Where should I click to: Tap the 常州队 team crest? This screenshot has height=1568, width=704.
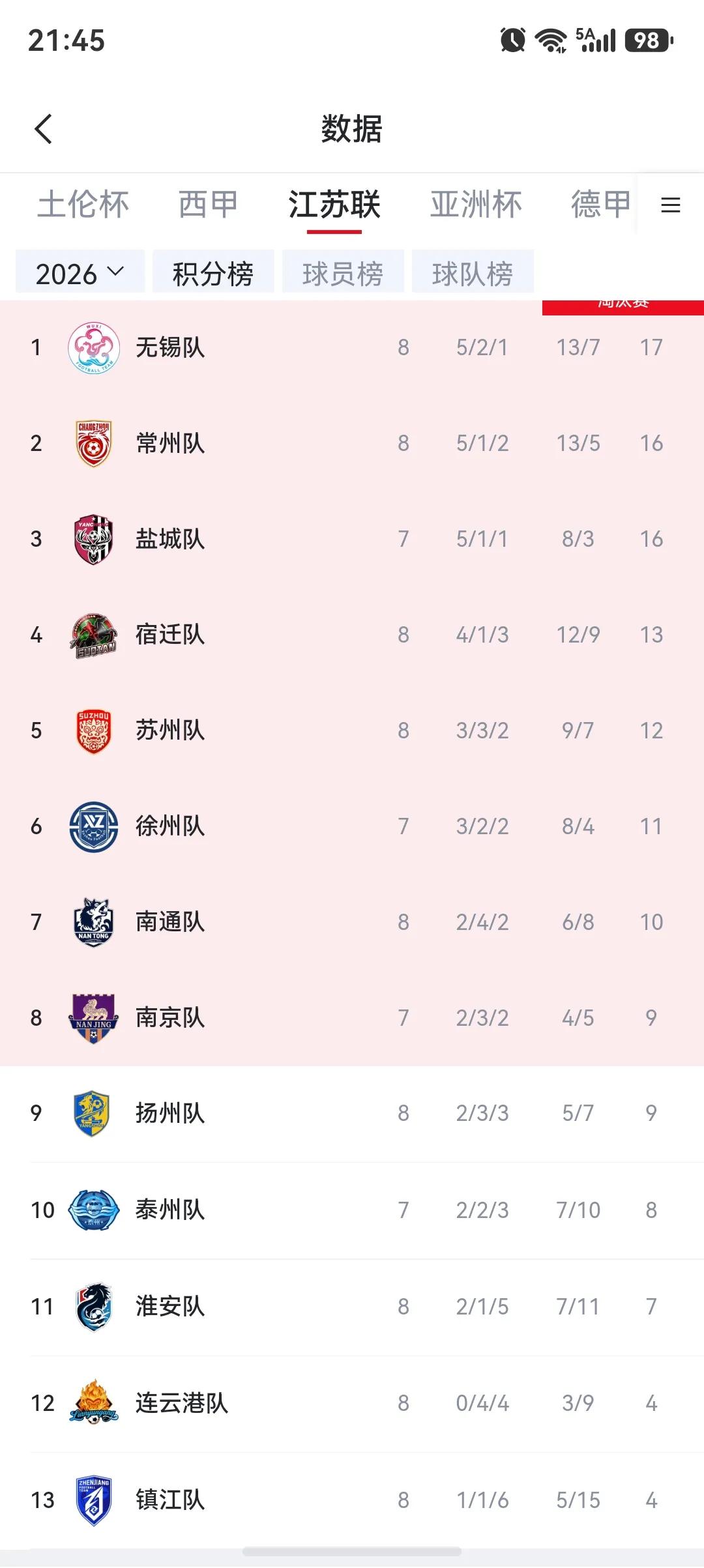pyautogui.click(x=94, y=443)
